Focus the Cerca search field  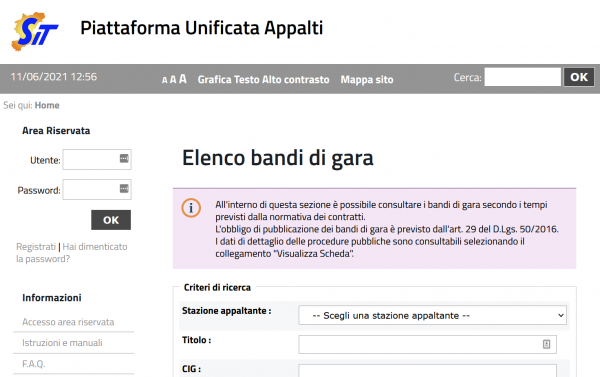point(523,77)
